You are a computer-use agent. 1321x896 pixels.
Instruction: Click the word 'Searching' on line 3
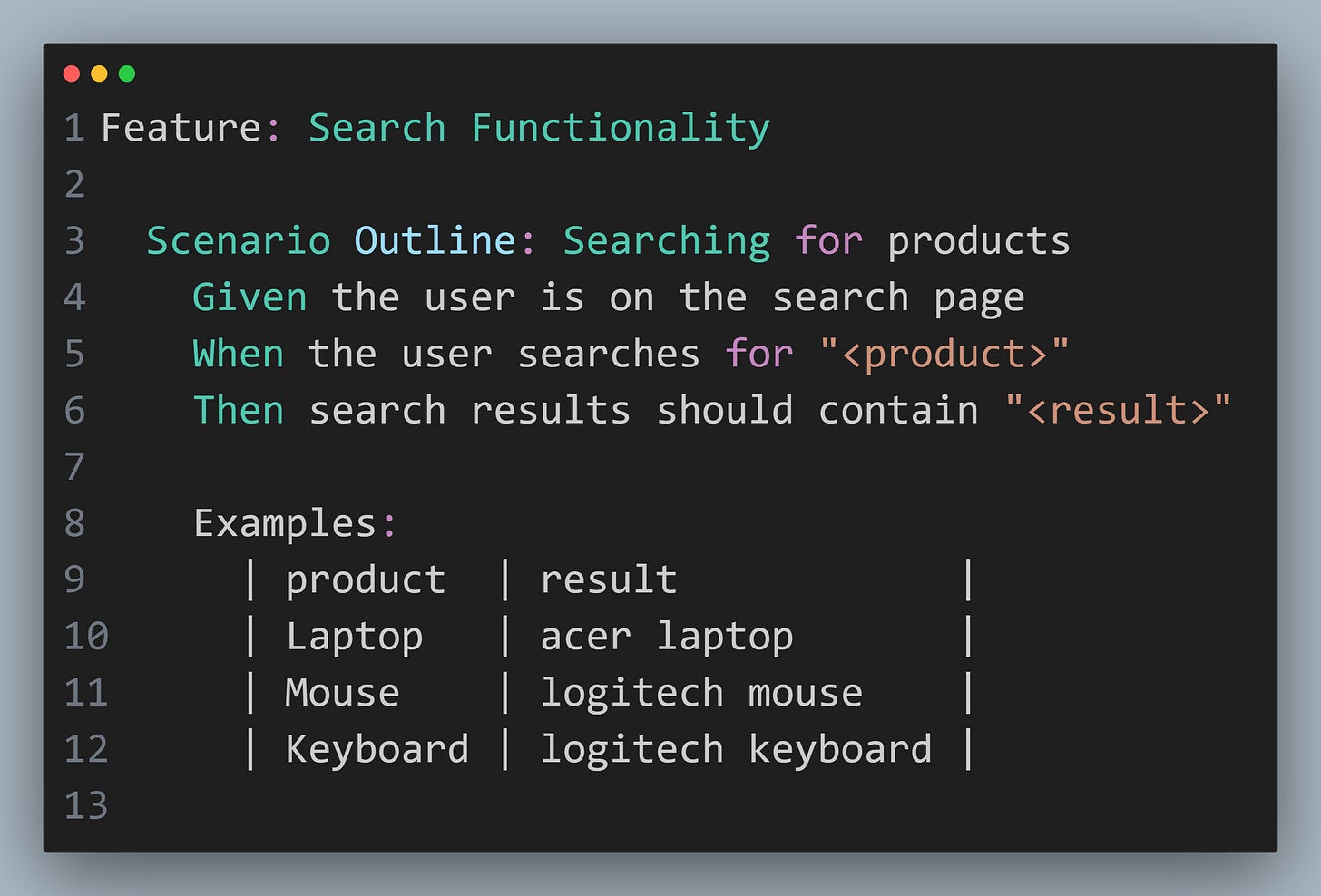pyautogui.click(x=667, y=243)
